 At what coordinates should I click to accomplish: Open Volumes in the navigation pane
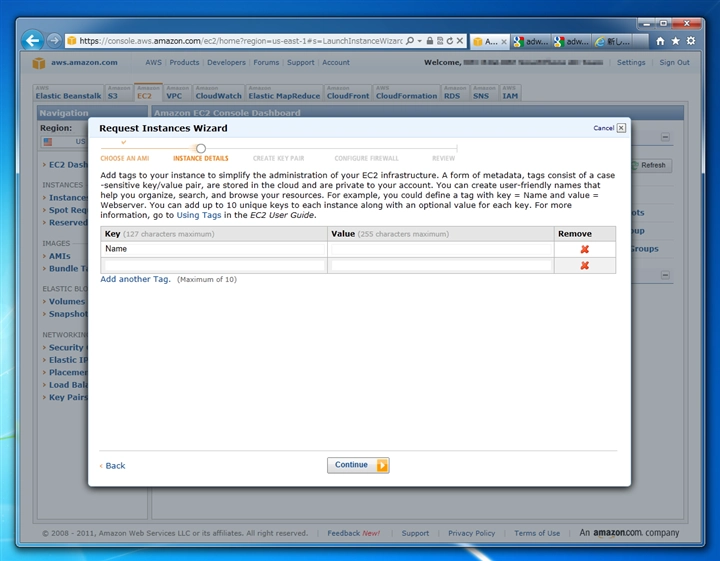(x=67, y=302)
